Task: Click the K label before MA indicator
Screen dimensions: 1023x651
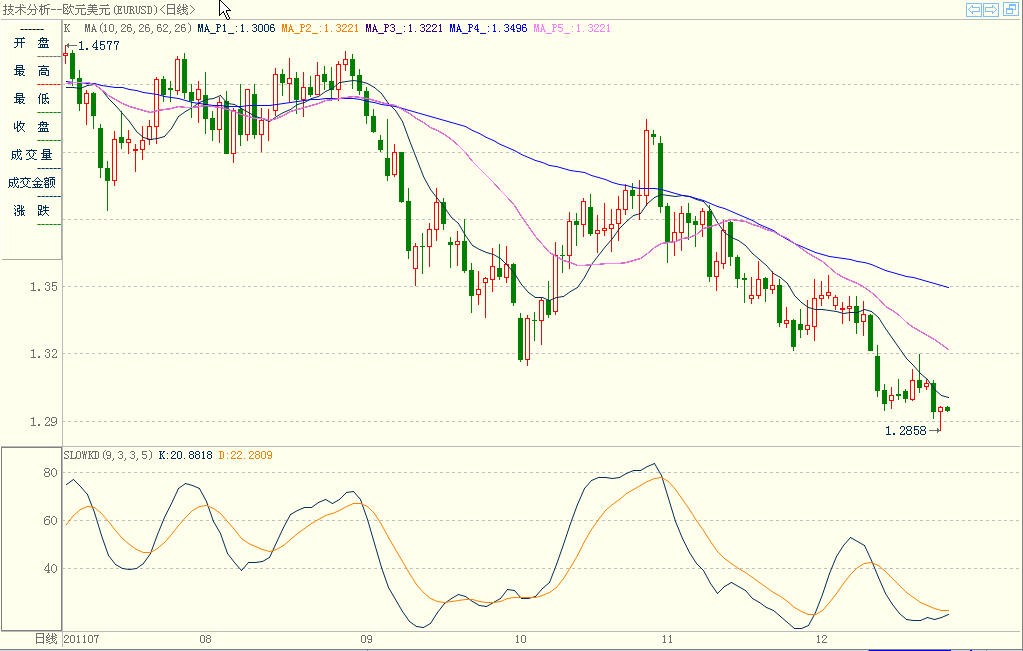Action: 67,28
